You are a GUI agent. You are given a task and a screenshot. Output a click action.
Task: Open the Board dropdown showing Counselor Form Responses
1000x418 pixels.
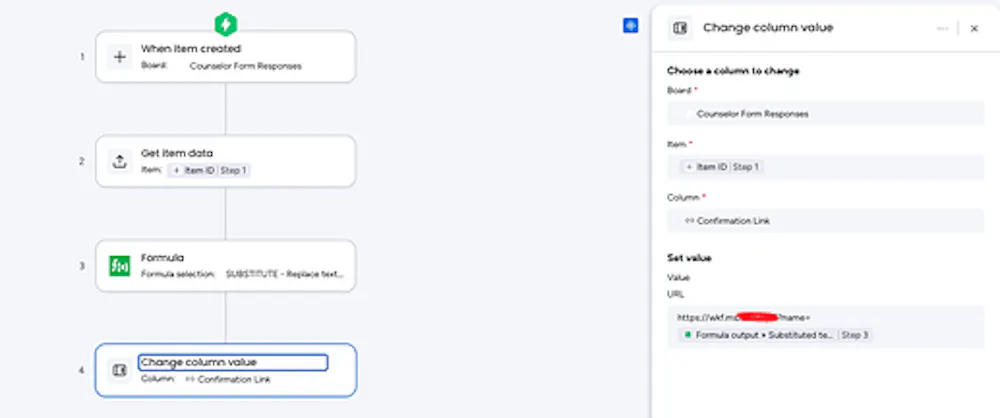pos(825,114)
